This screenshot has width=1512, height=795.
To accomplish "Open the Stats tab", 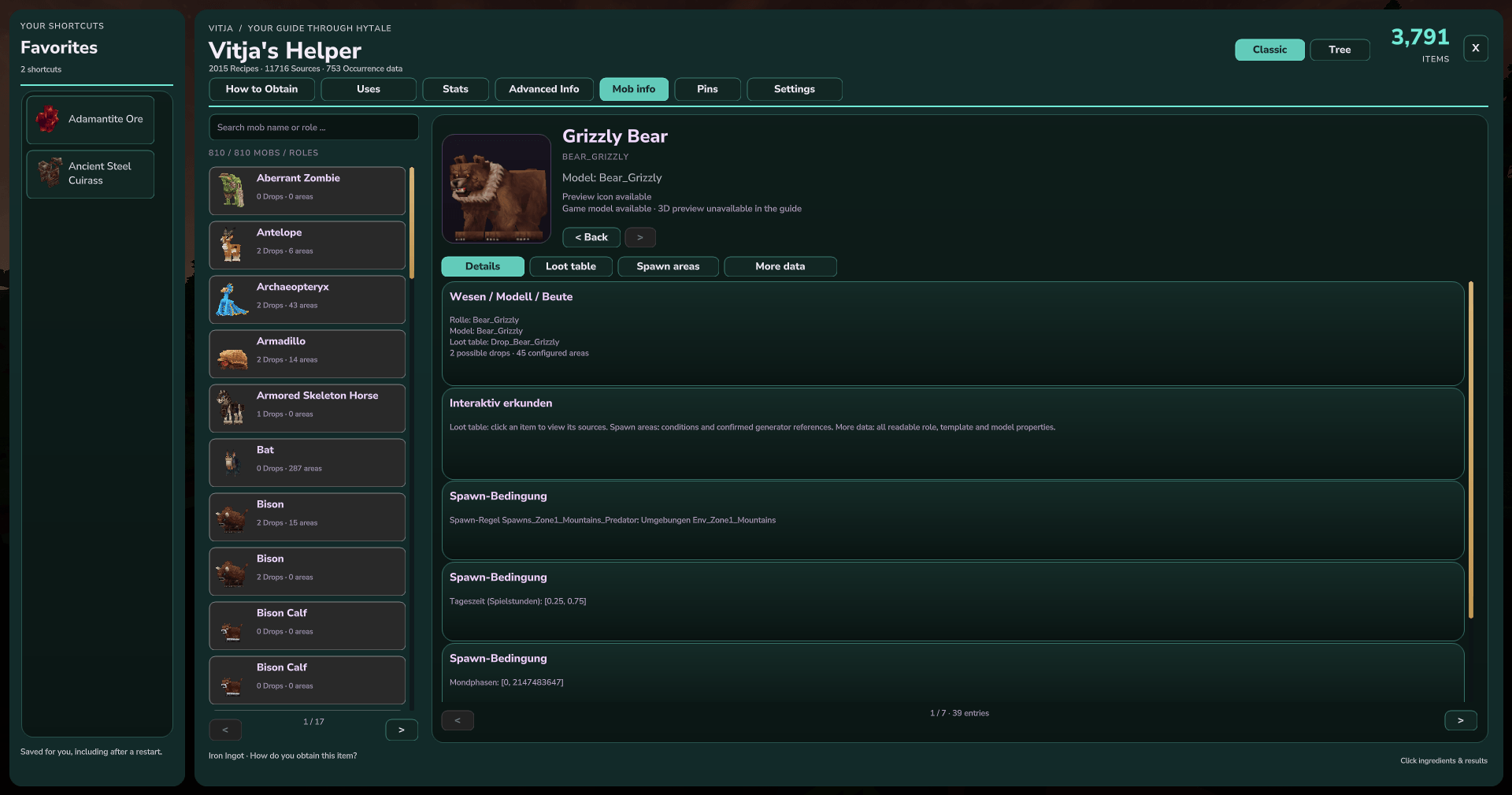I will click(x=455, y=89).
